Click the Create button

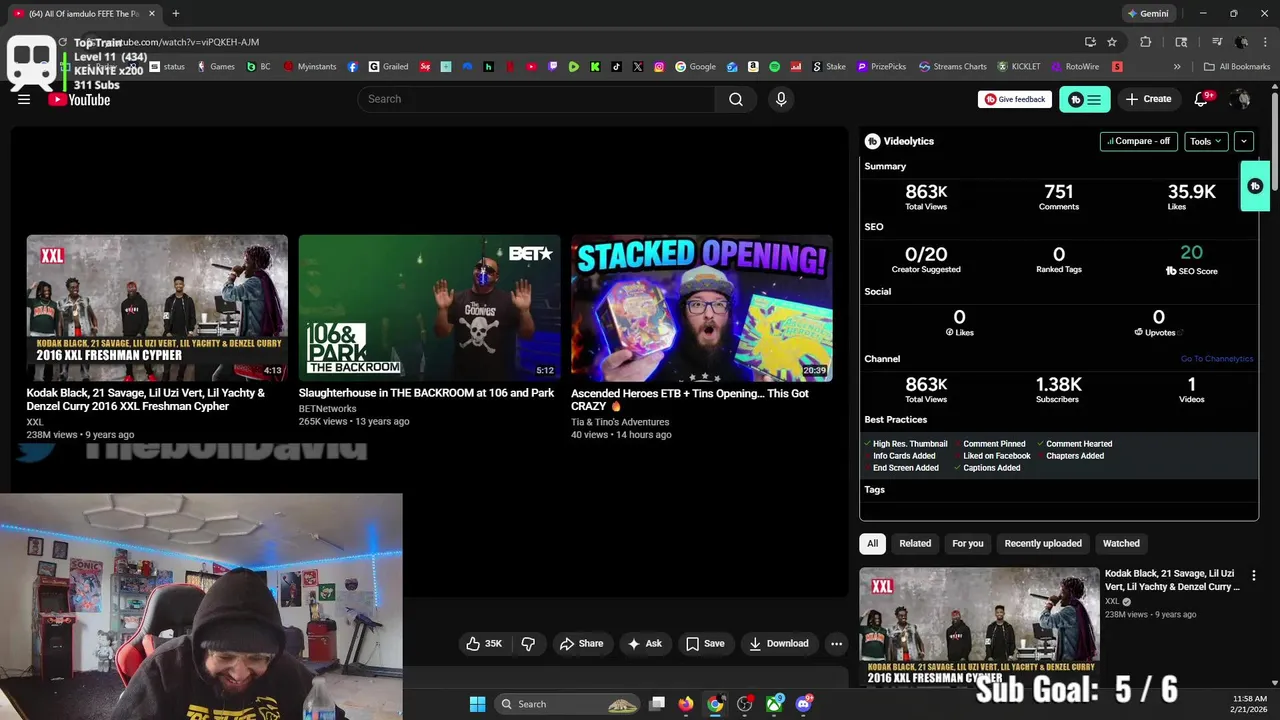tap(1148, 99)
